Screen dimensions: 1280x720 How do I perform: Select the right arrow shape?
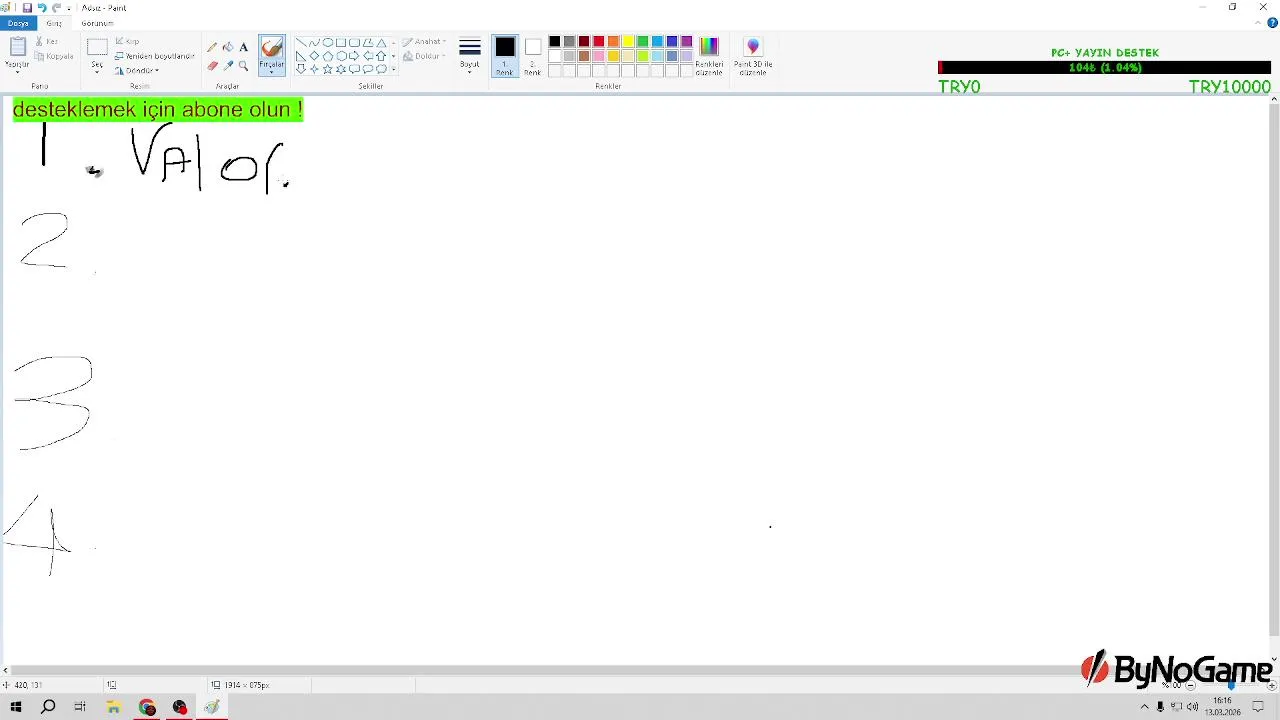coord(354,56)
